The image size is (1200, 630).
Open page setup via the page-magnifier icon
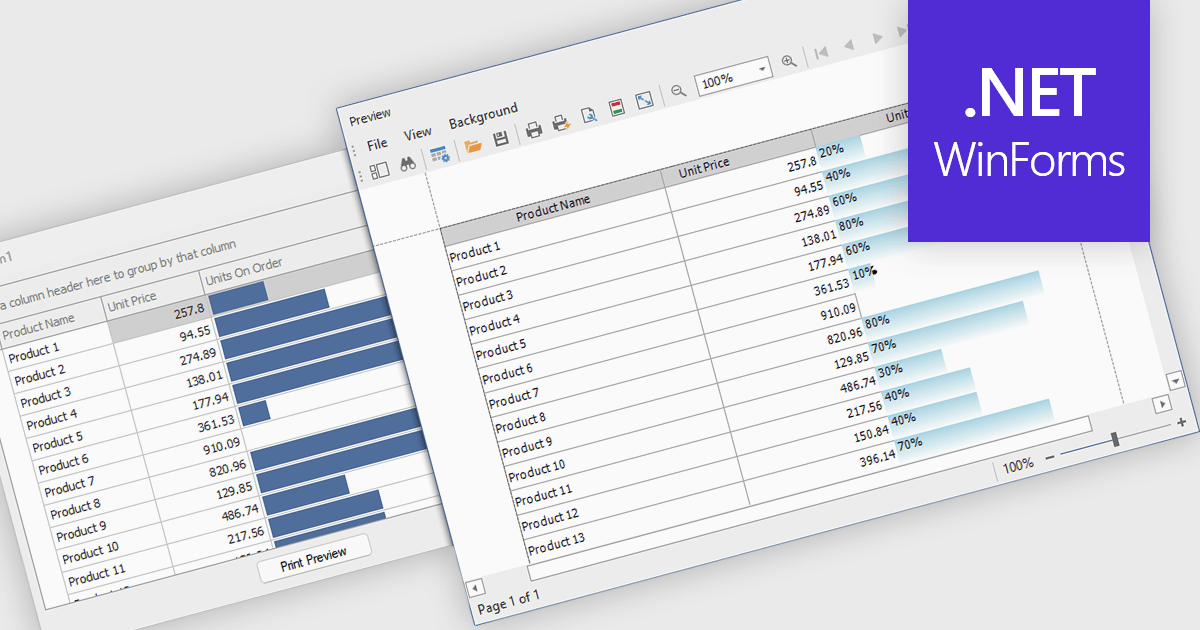click(x=590, y=117)
